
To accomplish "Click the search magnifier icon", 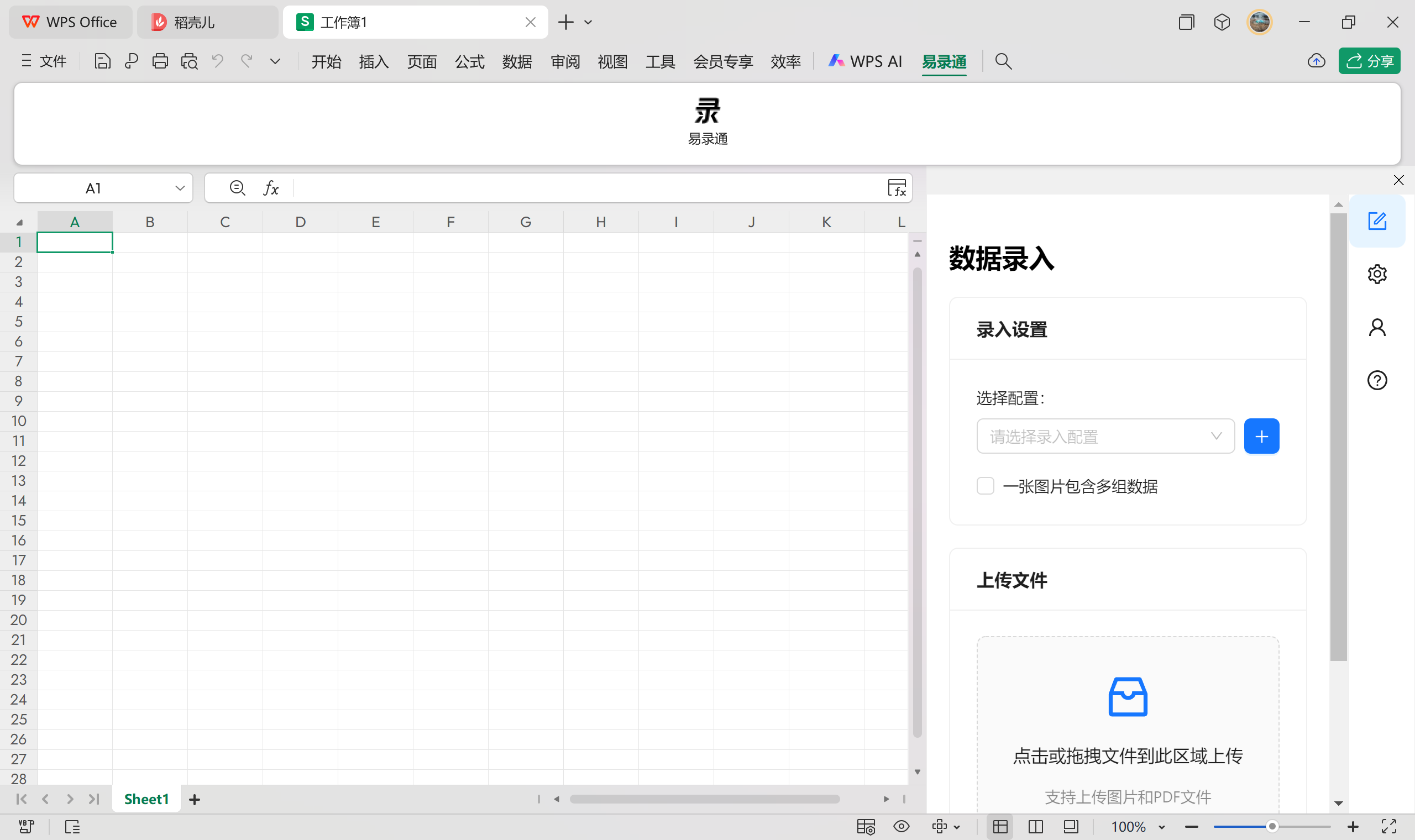I will (1003, 61).
